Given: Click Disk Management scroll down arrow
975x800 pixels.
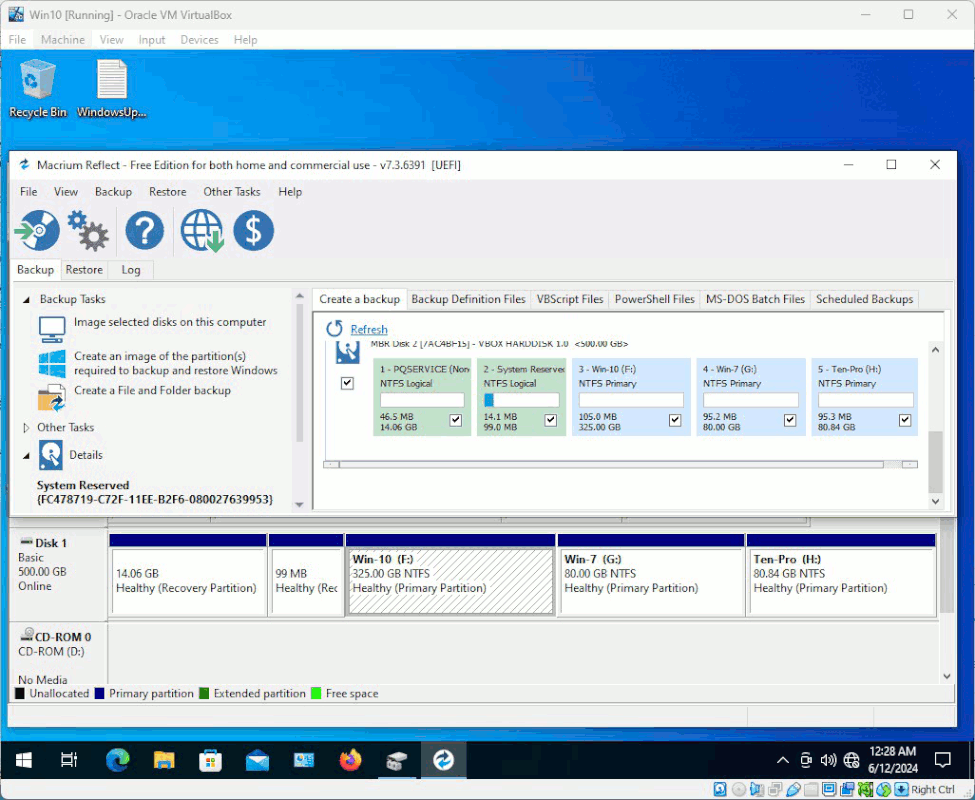Looking at the screenshot, I should (x=946, y=676).
